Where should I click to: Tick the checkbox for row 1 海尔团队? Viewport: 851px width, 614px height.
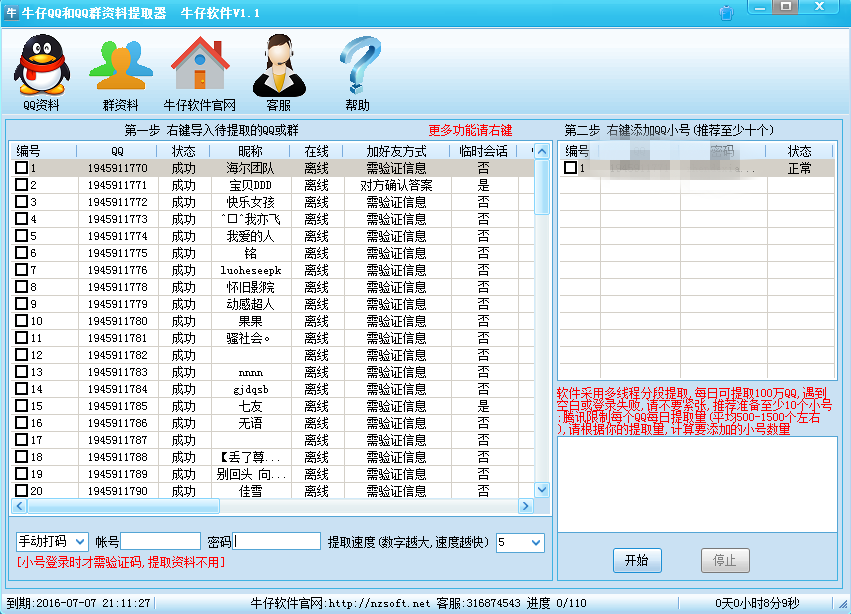tap(21, 168)
